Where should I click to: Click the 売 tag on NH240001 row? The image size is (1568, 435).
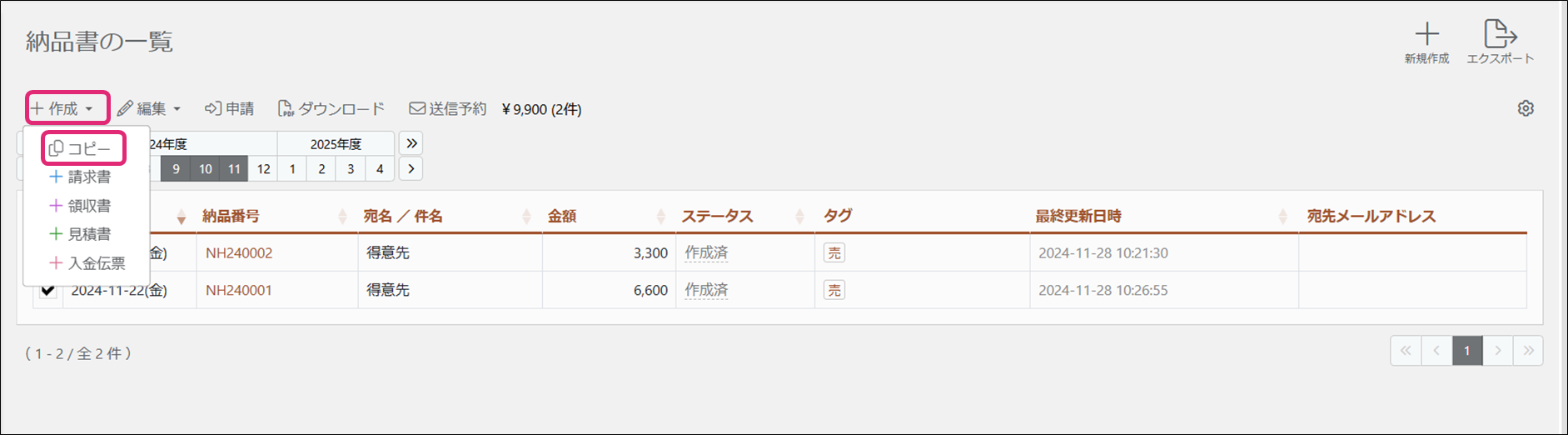[834, 290]
